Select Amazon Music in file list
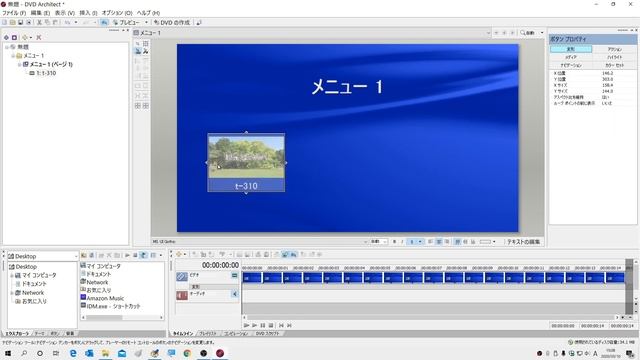Image resolution: width=640 pixels, height=360 pixels. (102, 298)
